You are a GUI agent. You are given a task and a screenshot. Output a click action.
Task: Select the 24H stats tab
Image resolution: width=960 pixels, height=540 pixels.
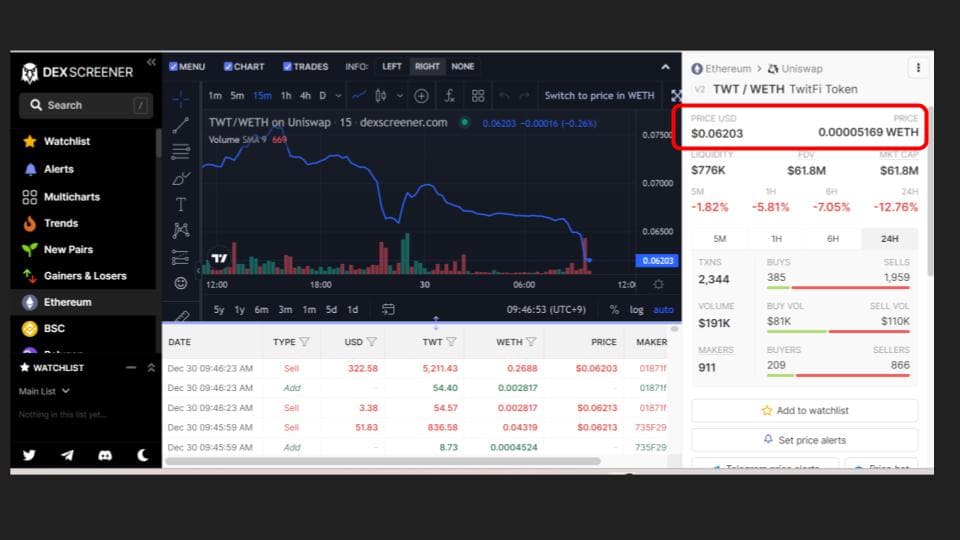890,239
